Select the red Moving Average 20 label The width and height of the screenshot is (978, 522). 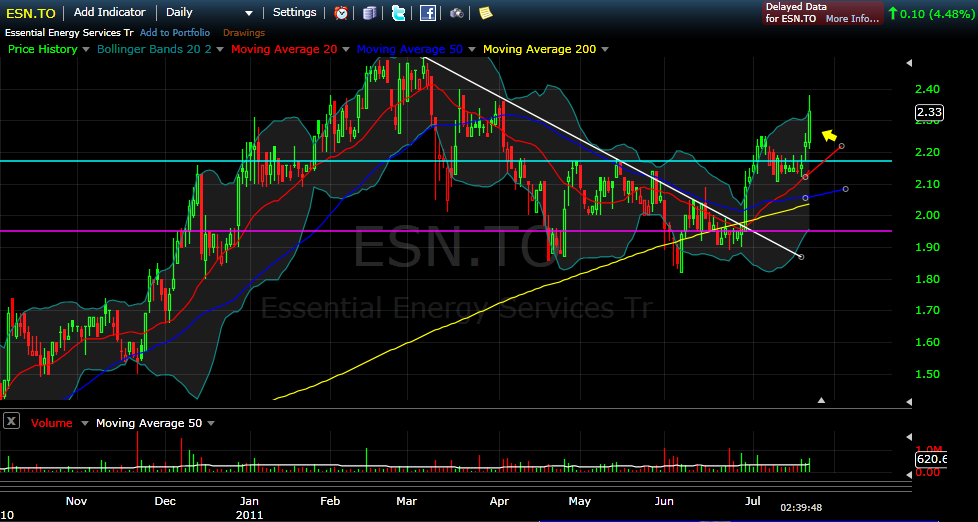284,49
